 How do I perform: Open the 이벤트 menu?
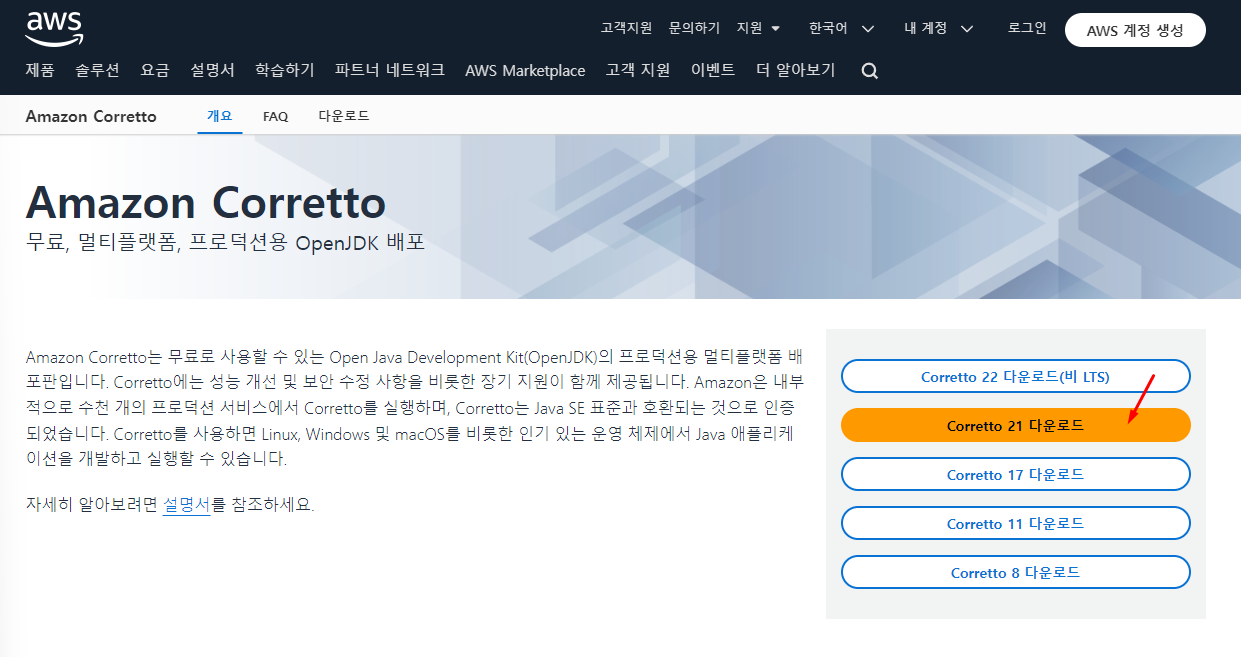[x=713, y=70]
